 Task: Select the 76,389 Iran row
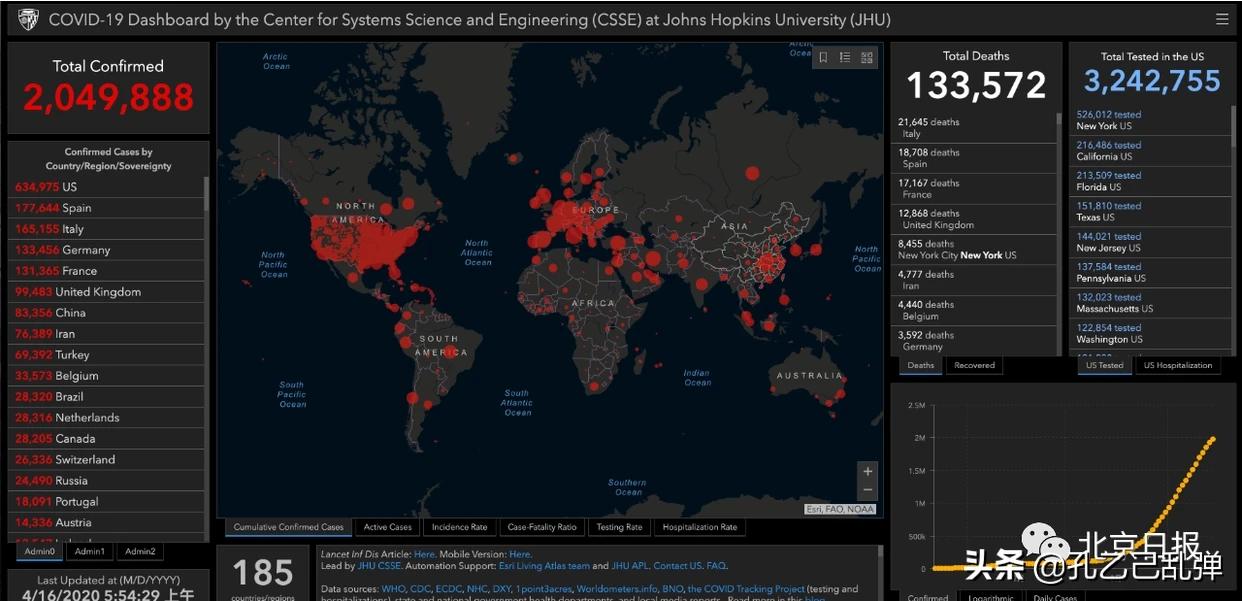pyautogui.click(x=108, y=334)
